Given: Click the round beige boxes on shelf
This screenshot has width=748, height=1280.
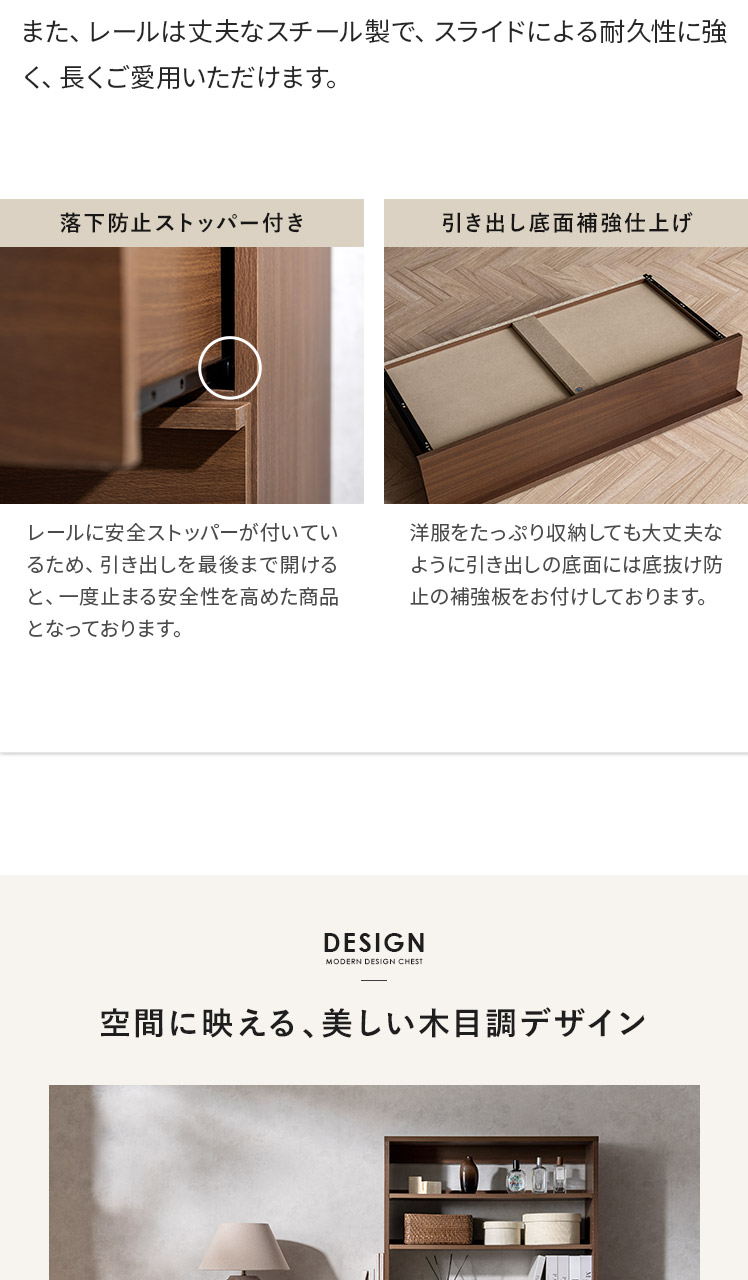Looking at the screenshot, I should point(535,1229).
